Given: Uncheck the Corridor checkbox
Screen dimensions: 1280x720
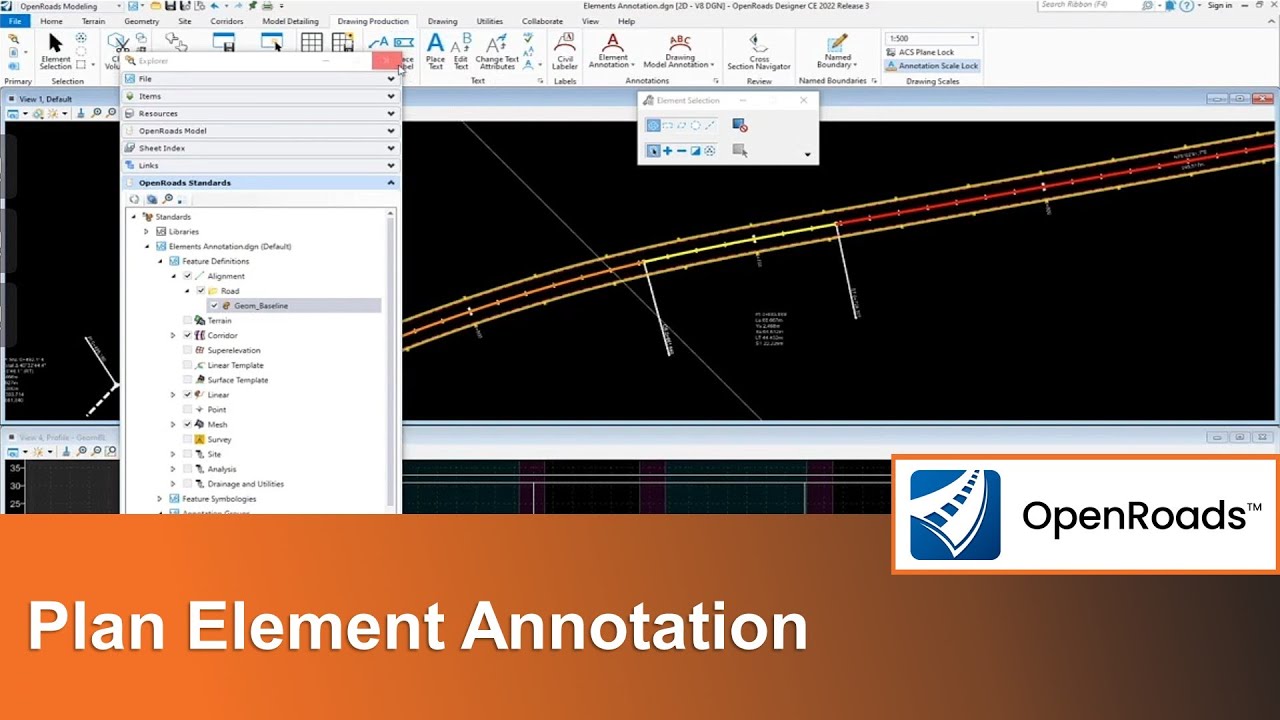Looking at the screenshot, I should 187,336.
